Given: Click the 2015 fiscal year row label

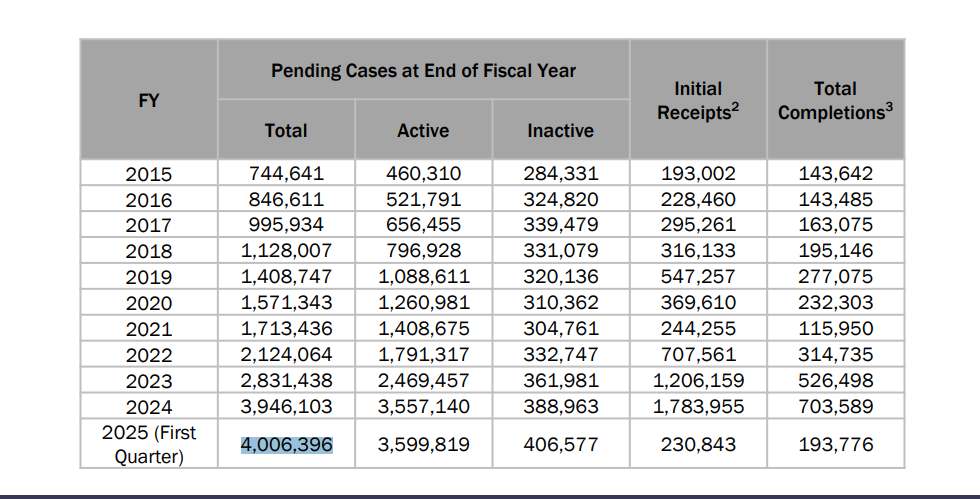Looking at the screenshot, I should [149, 174].
